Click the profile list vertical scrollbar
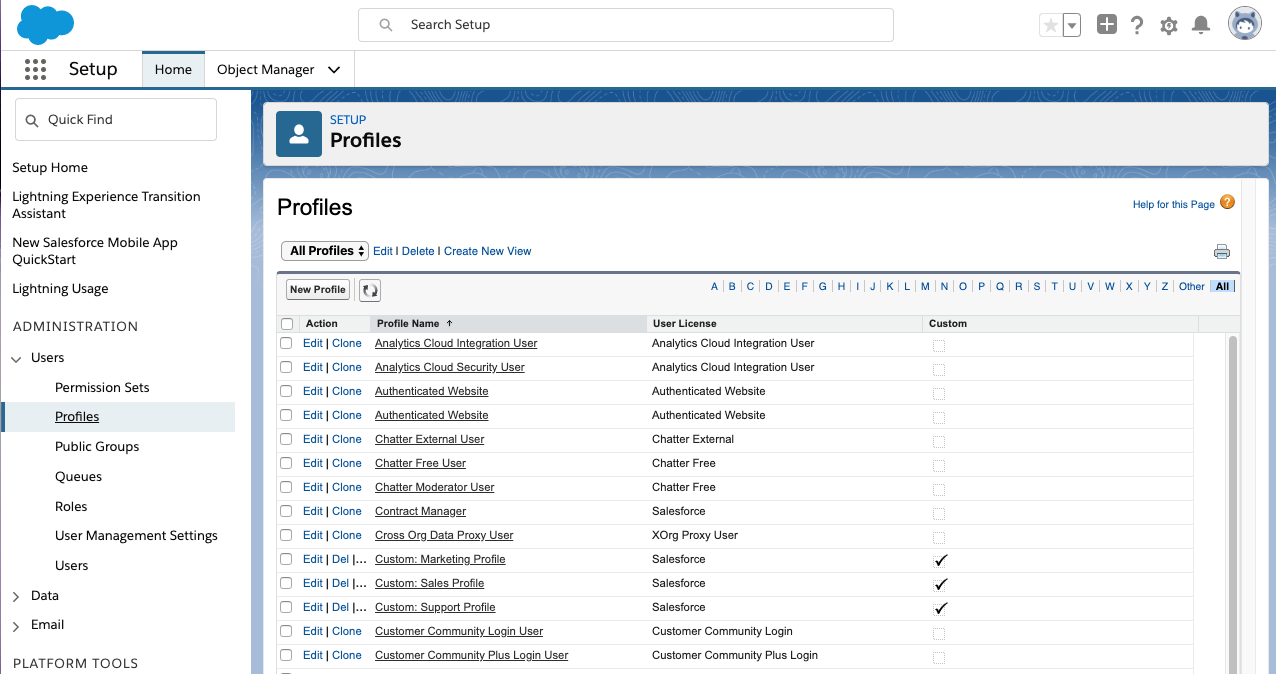1276x674 pixels. pos(1233,504)
